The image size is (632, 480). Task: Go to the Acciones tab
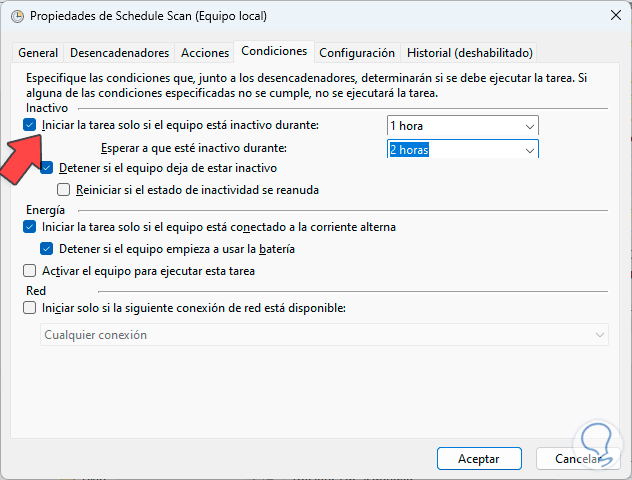coord(203,53)
